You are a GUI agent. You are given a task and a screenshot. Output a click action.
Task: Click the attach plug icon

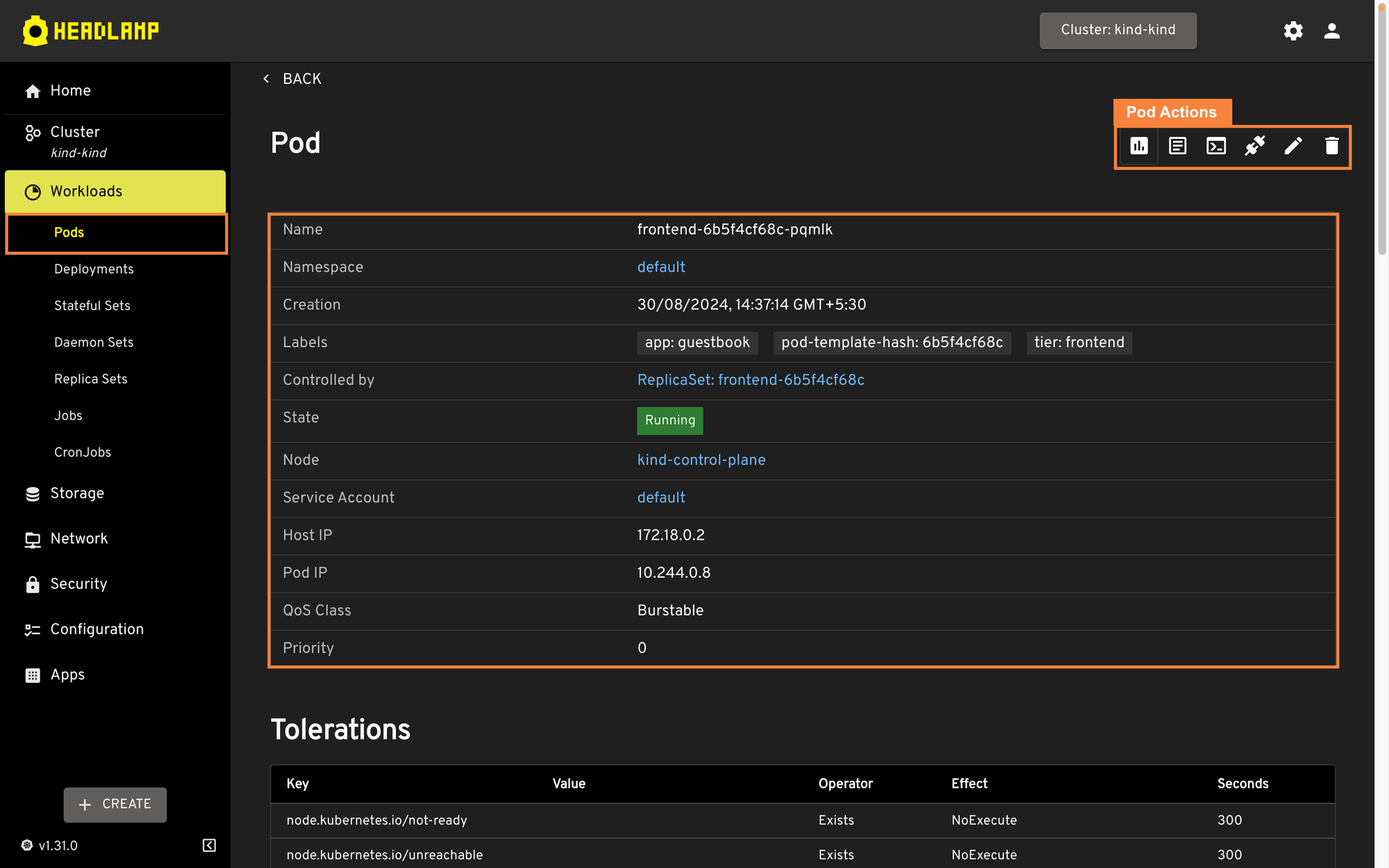click(1255, 146)
